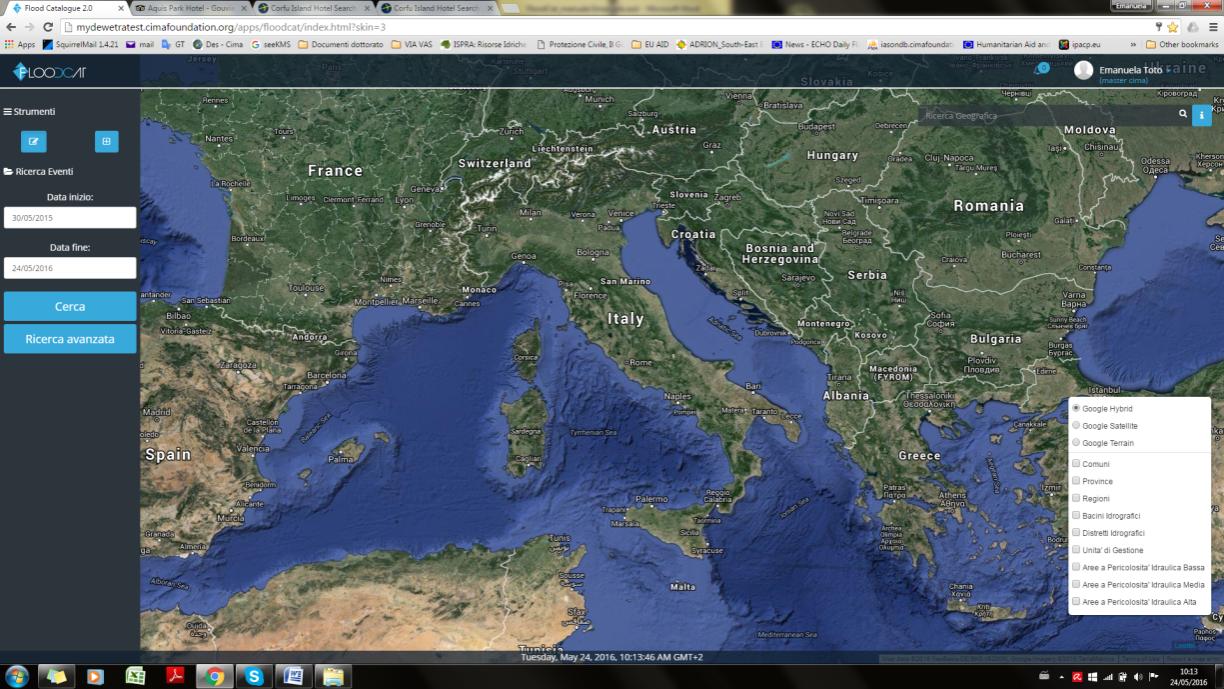Select the Google Satellite base layer
Screen dimensions: 1224x689
(x=1076, y=425)
